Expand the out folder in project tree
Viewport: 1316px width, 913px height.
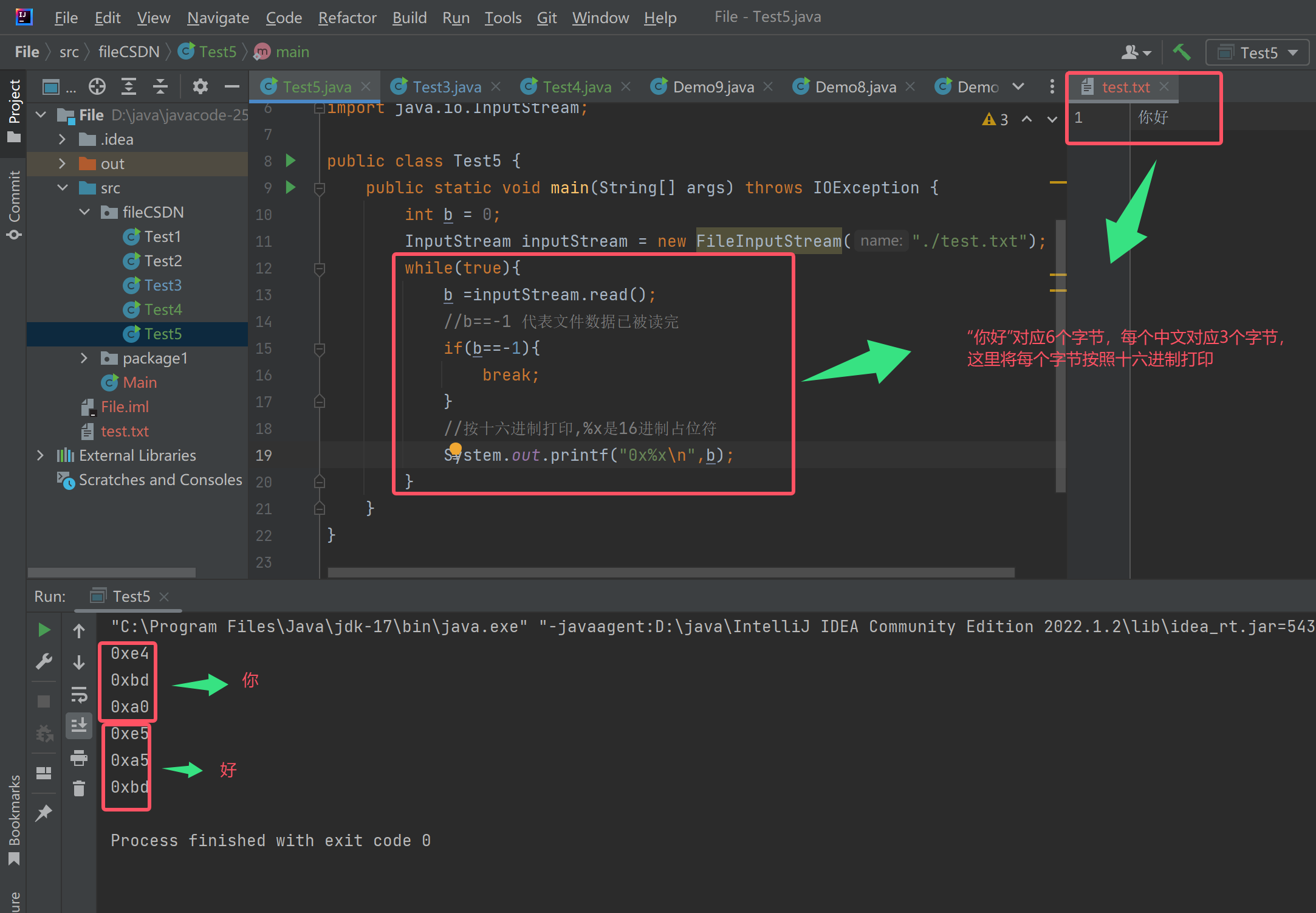pyautogui.click(x=62, y=164)
